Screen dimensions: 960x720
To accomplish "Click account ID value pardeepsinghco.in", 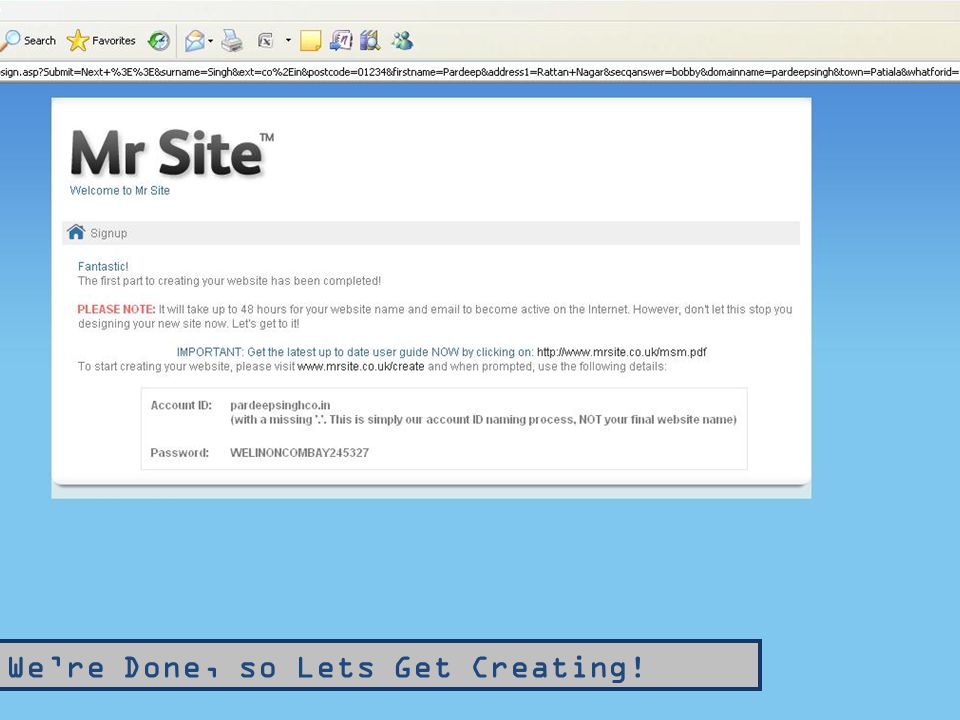I will pyautogui.click(x=280, y=405).
